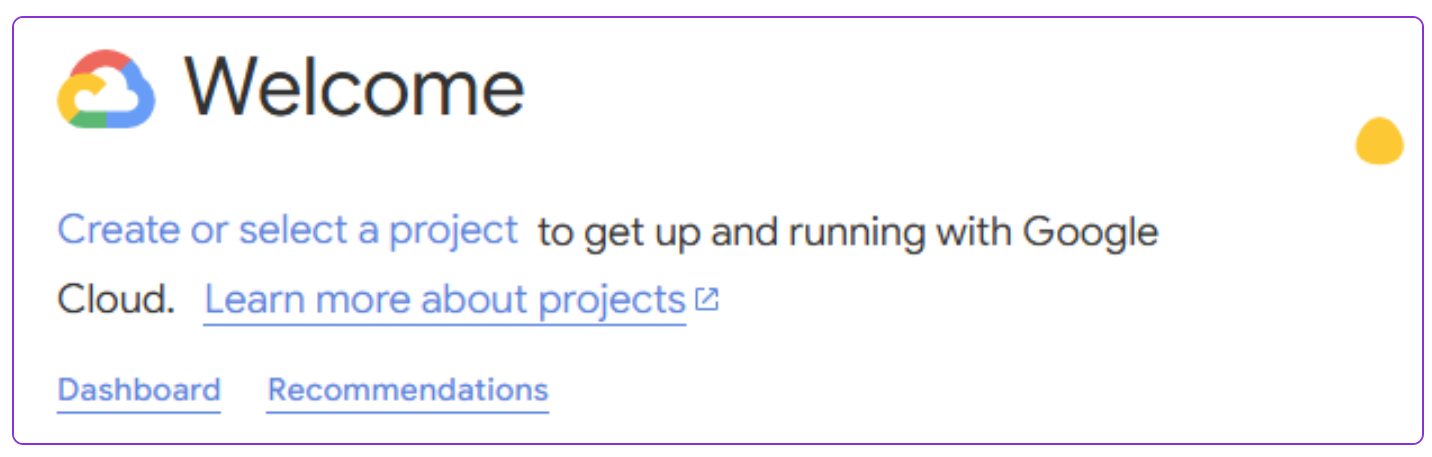
Task: Follow the Learn more about projects link
Action: (445, 299)
